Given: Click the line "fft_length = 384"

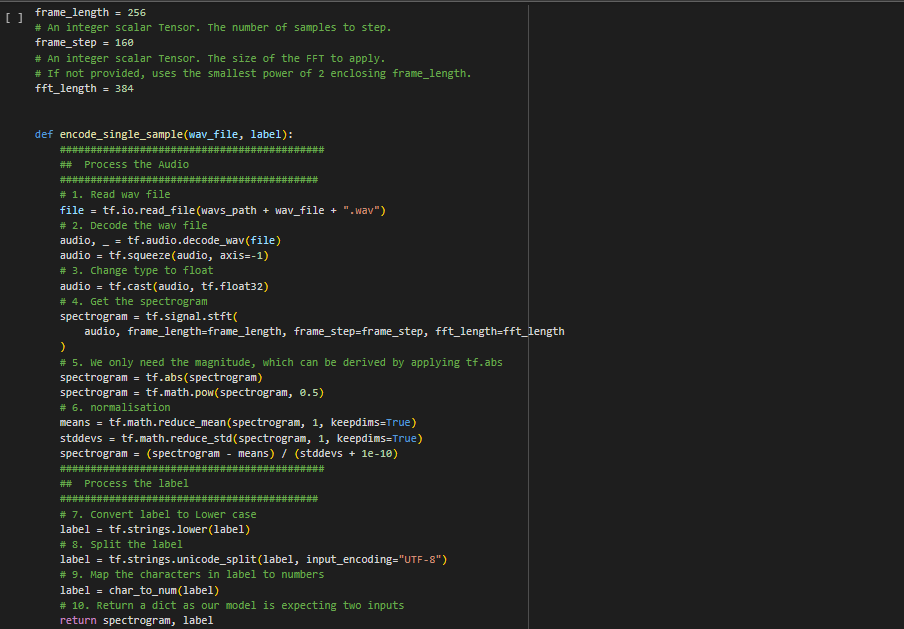Looking at the screenshot, I should pos(84,88).
